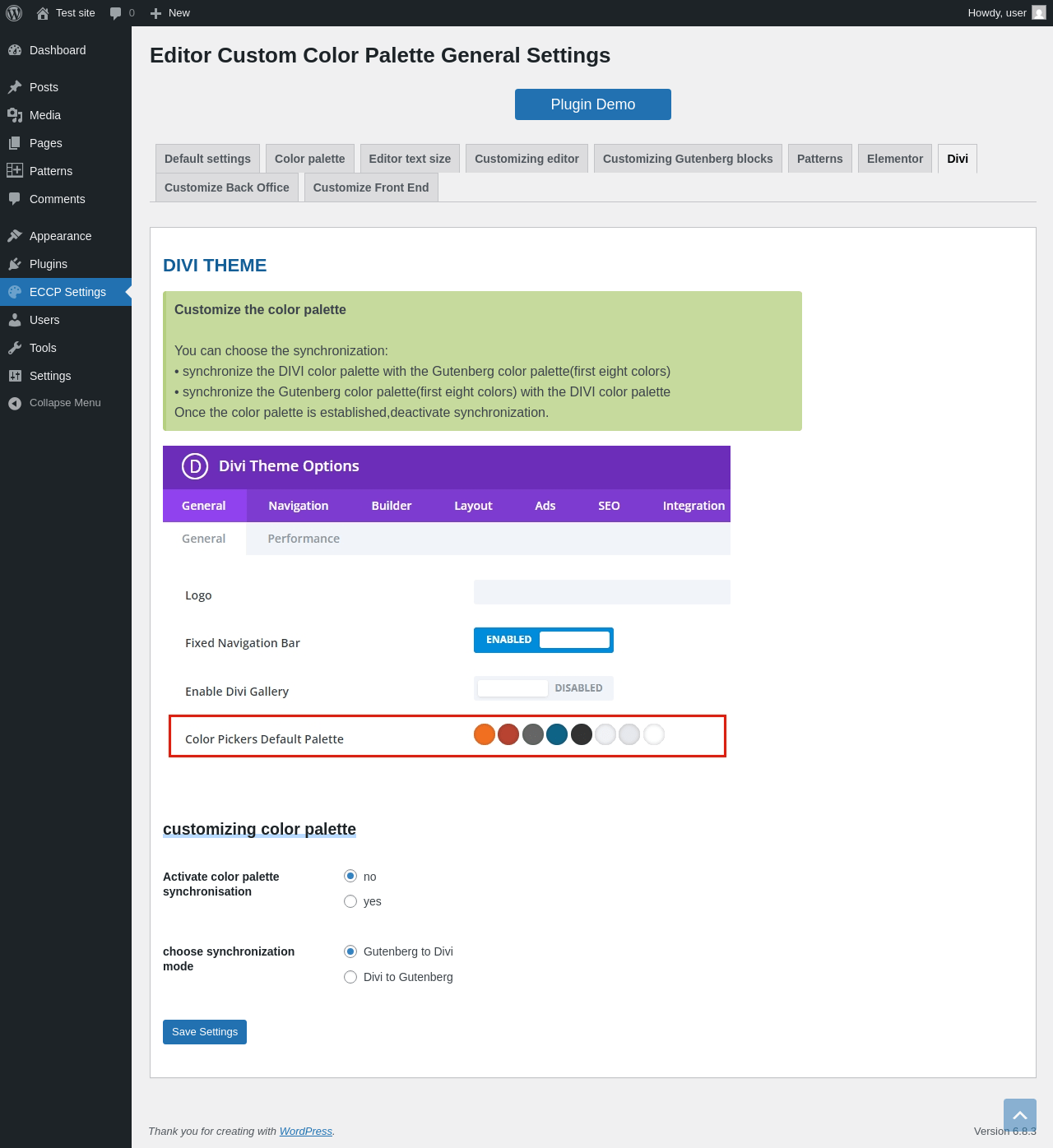
Task: Click the home icon beside Test site
Action: coord(43,13)
